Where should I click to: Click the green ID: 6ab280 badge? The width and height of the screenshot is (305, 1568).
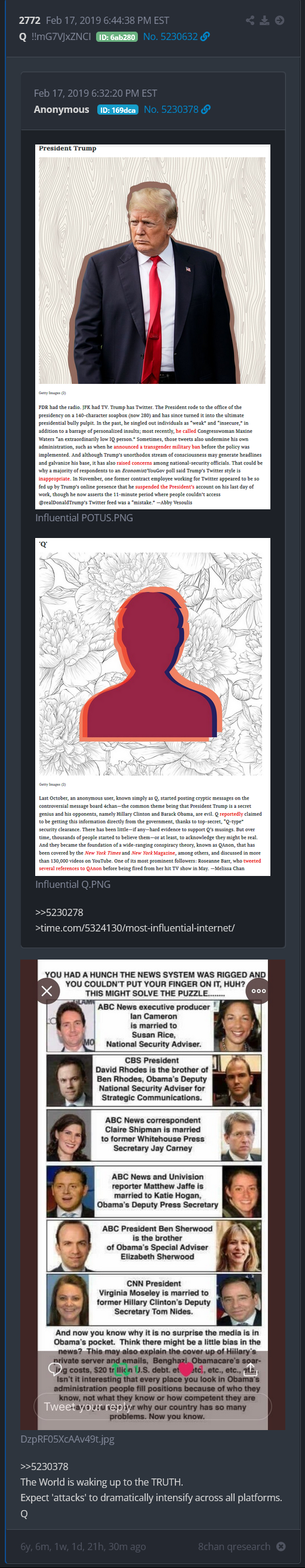(117, 37)
